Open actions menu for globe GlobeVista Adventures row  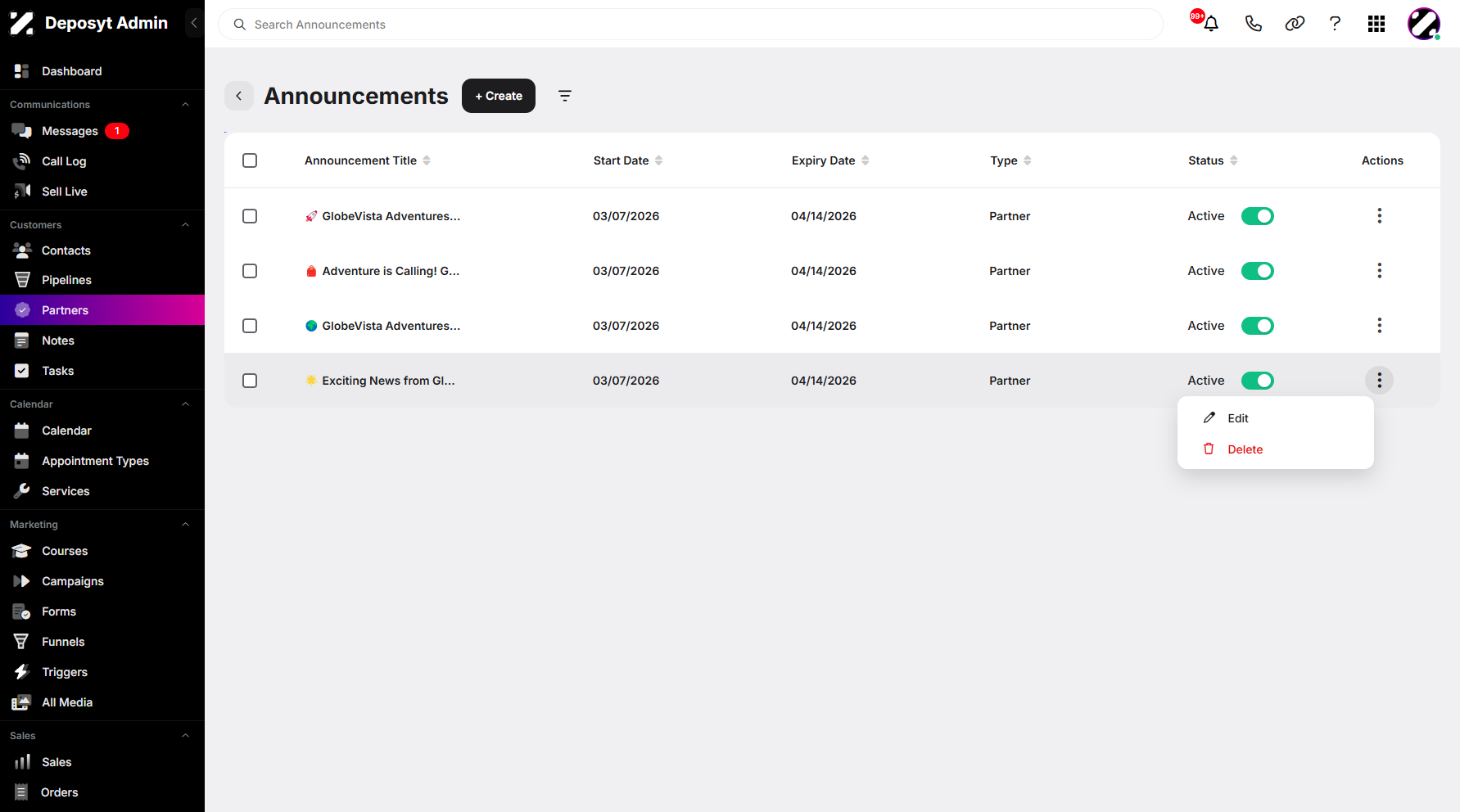[x=1380, y=326]
